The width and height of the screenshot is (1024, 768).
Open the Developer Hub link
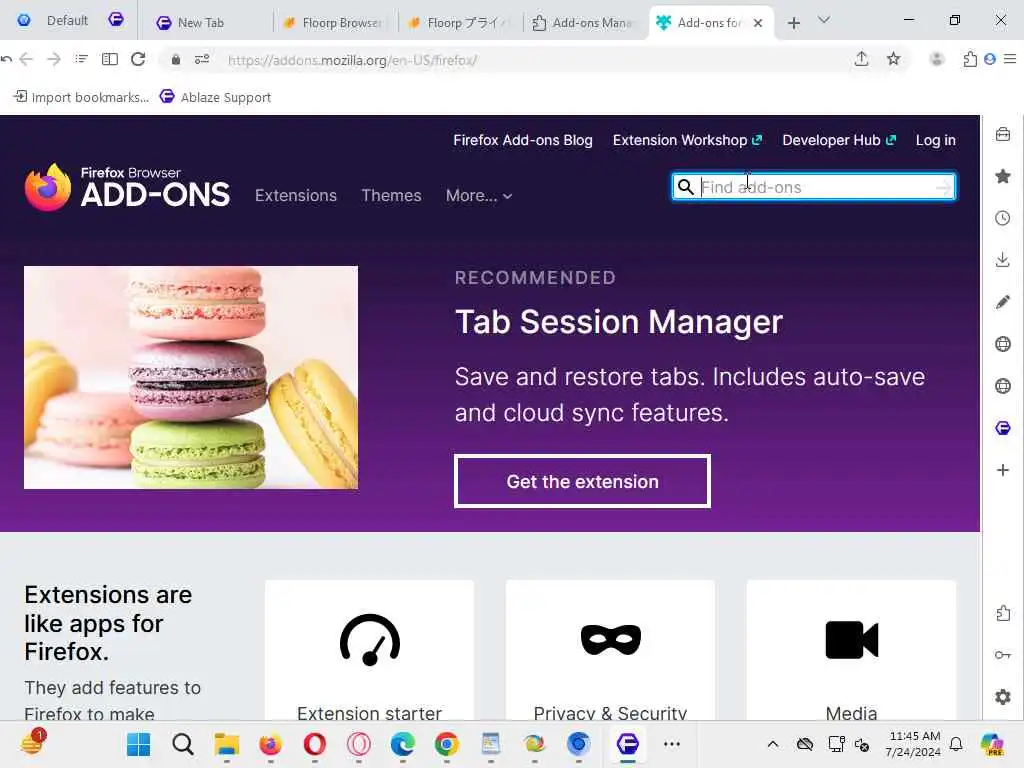(x=839, y=140)
